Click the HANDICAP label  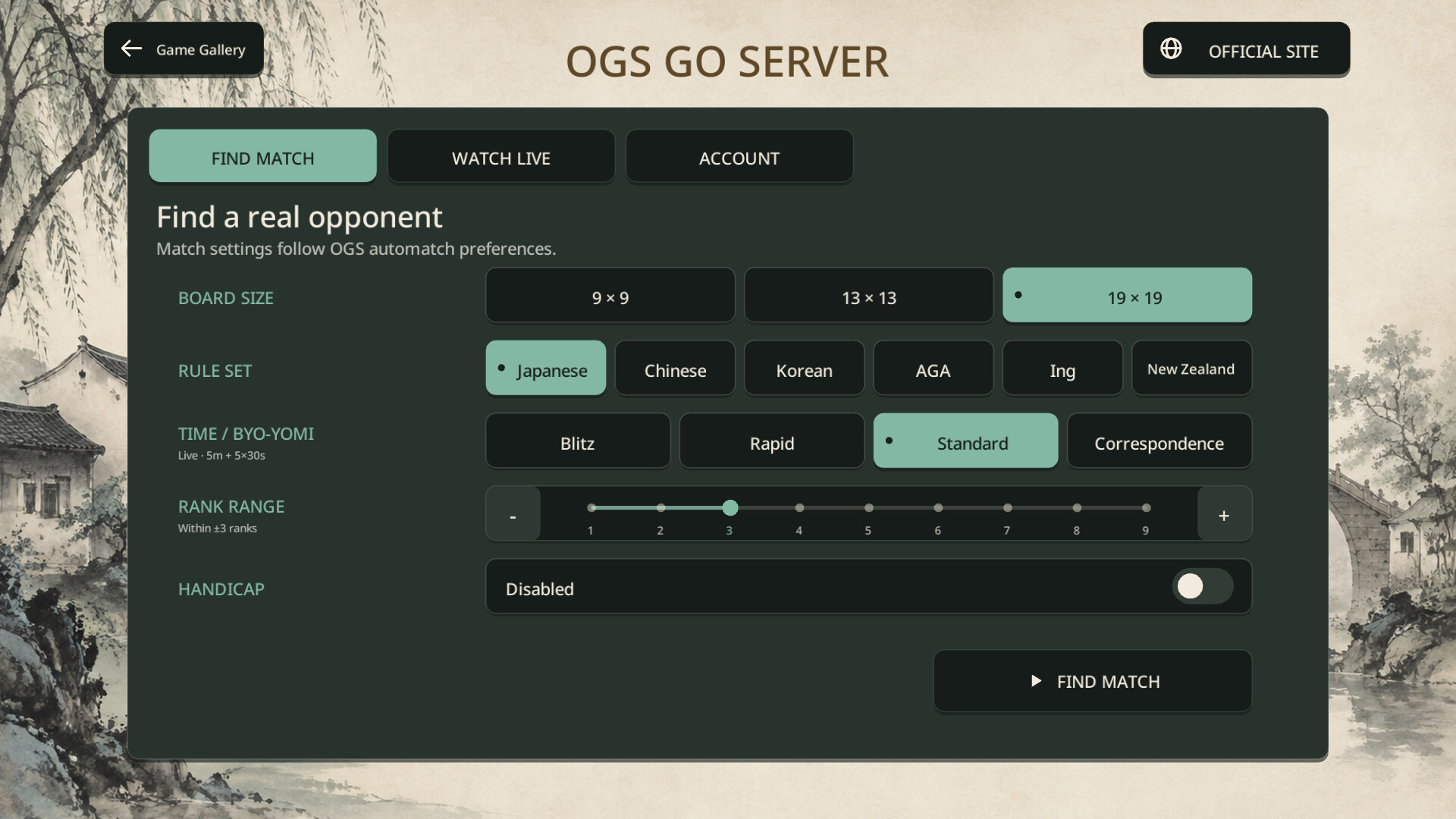tap(221, 589)
